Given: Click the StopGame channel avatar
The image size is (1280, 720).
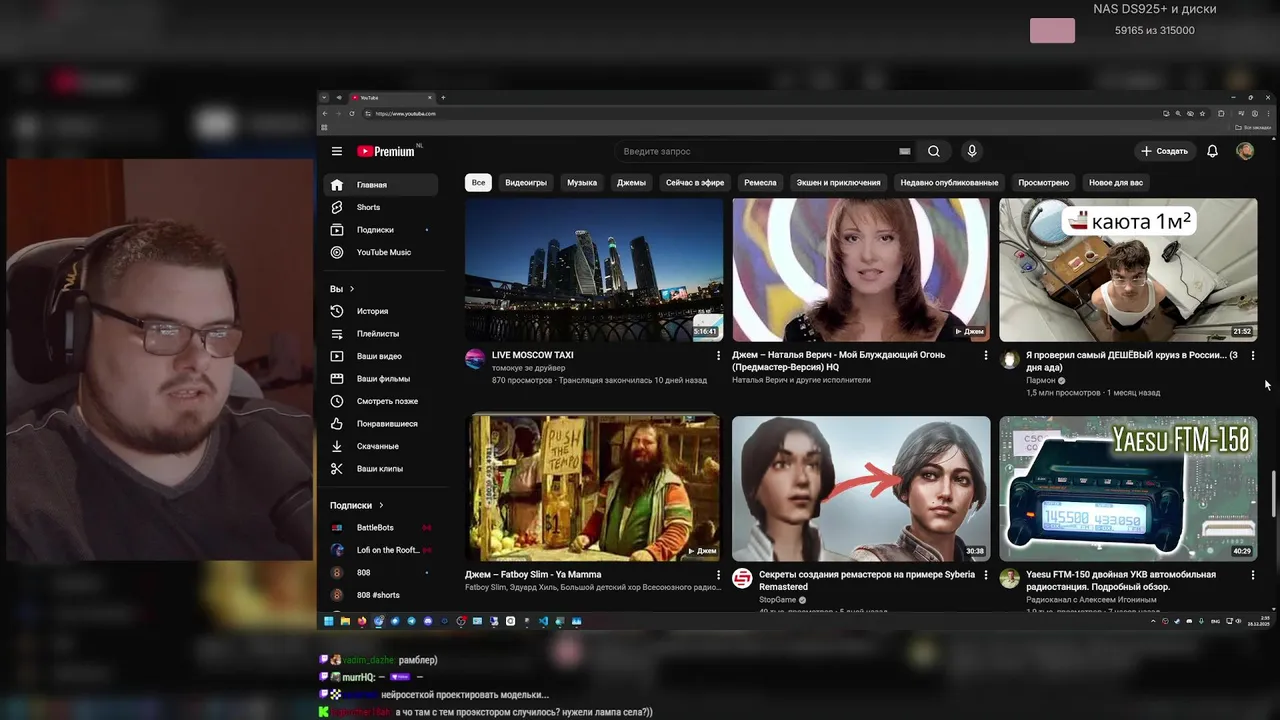Looking at the screenshot, I should 742,579.
